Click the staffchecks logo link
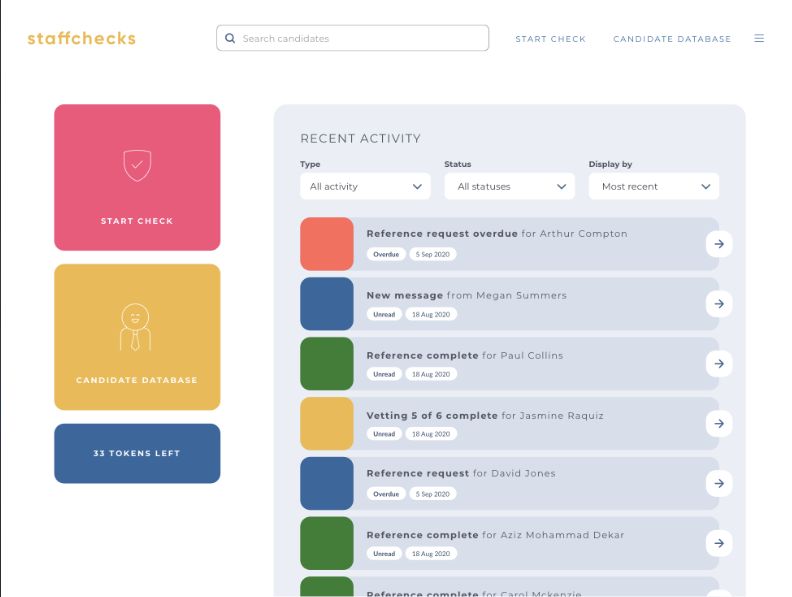Image resolution: width=792 pixels, height=597 pixels. [x=81, y=39]
